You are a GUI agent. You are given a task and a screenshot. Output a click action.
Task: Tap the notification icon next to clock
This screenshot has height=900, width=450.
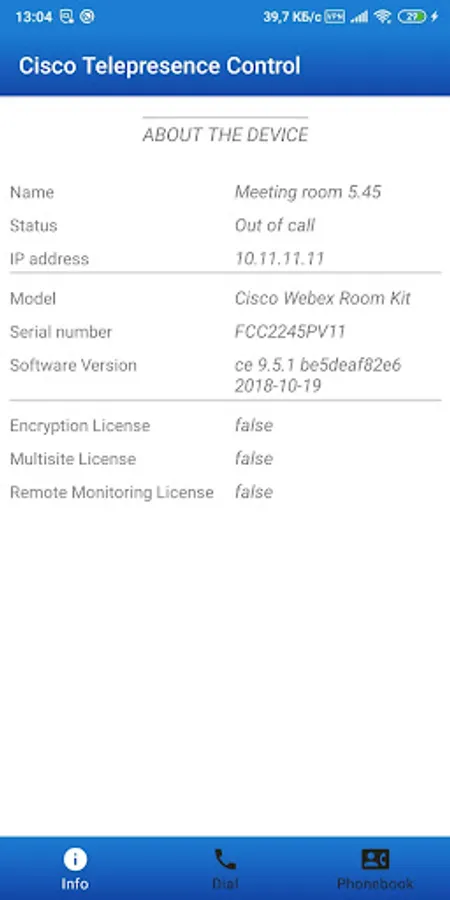pos(67,17)
